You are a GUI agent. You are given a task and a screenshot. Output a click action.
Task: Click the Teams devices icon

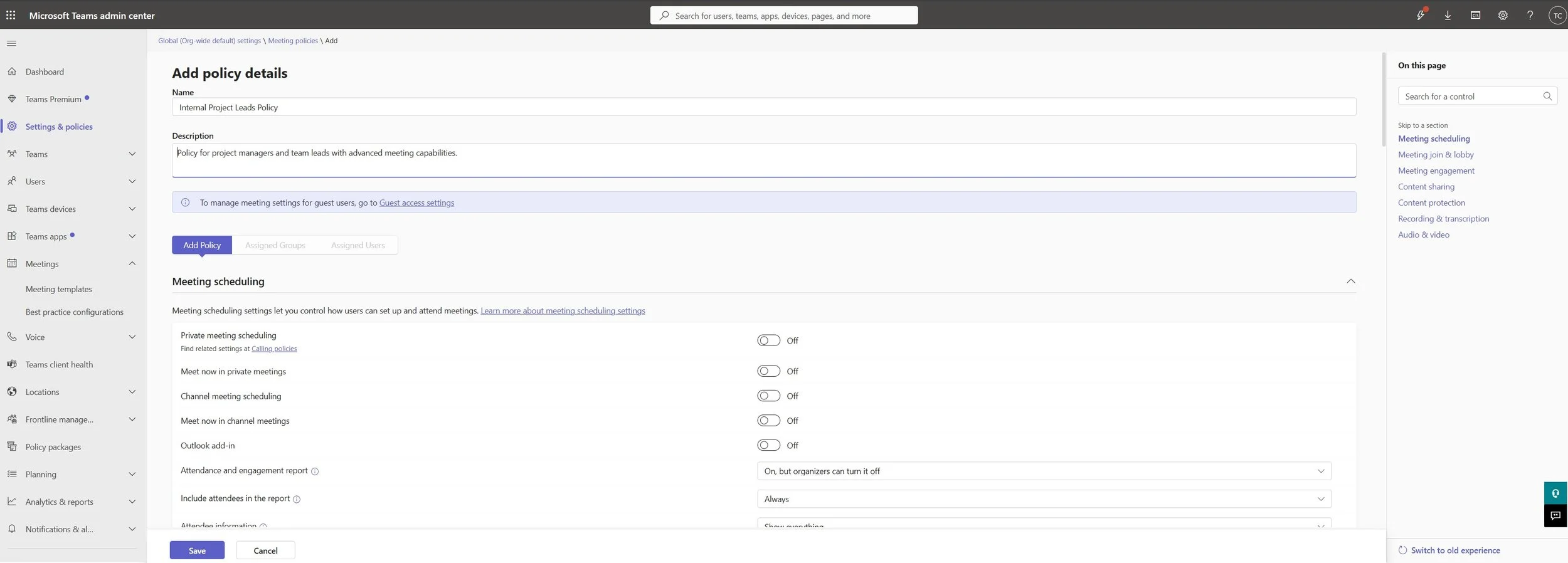point(12,209)
